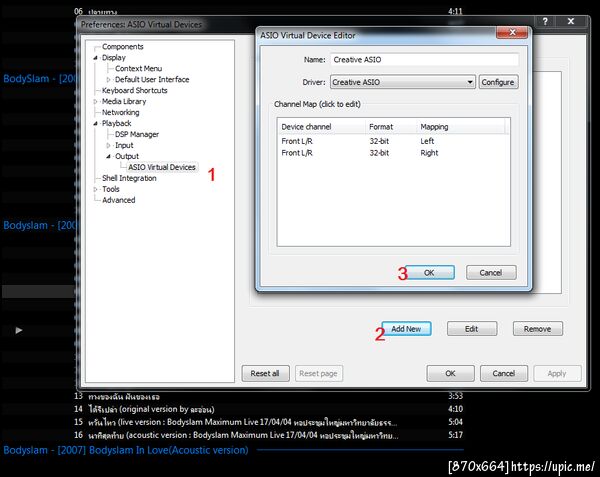Expand the Input tree node
The height and width of the screenshot is (477, 600).
[109, 145]
